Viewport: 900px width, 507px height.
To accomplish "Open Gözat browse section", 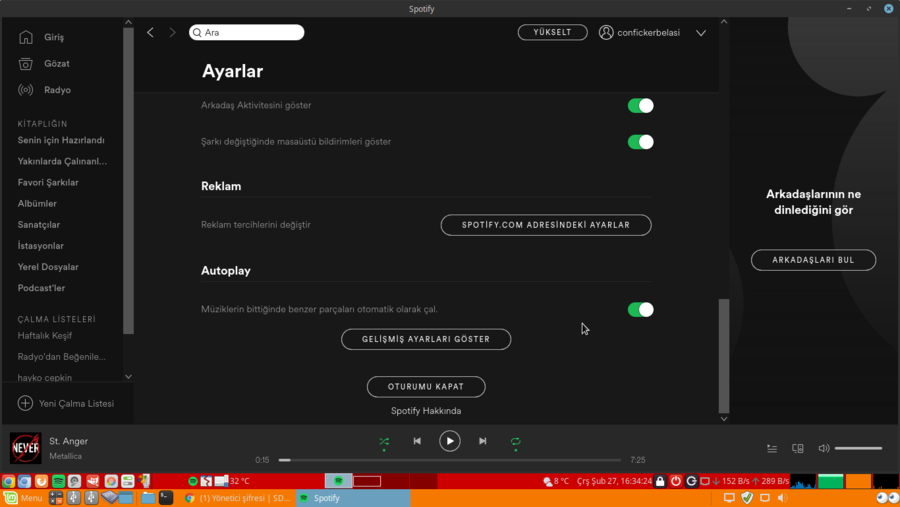I will point(44,64).
